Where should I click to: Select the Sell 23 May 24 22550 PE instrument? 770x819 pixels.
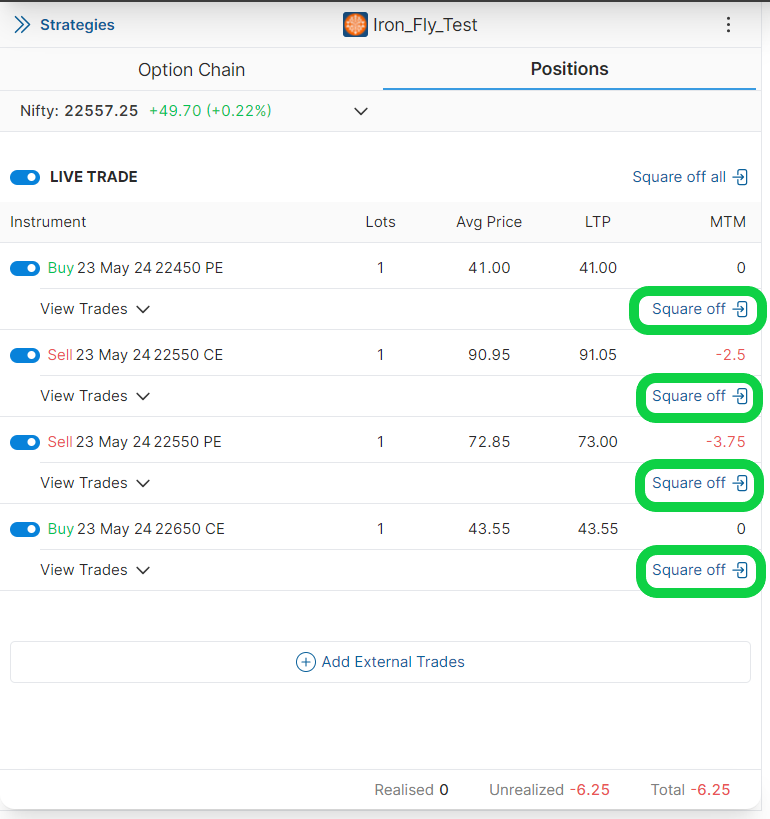pyautogui.click(x=135, y=442)
